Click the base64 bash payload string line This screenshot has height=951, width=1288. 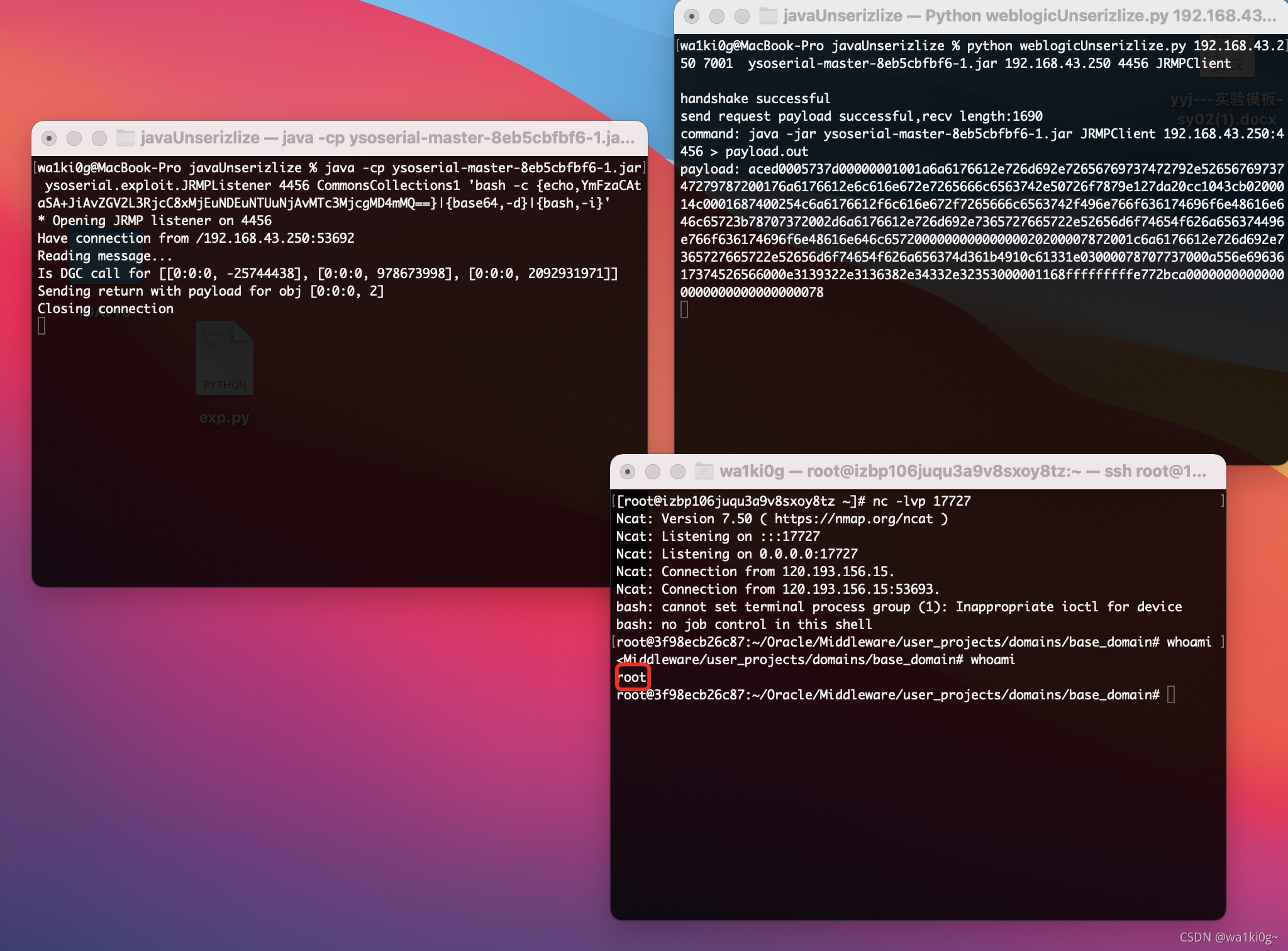[324, 203]
